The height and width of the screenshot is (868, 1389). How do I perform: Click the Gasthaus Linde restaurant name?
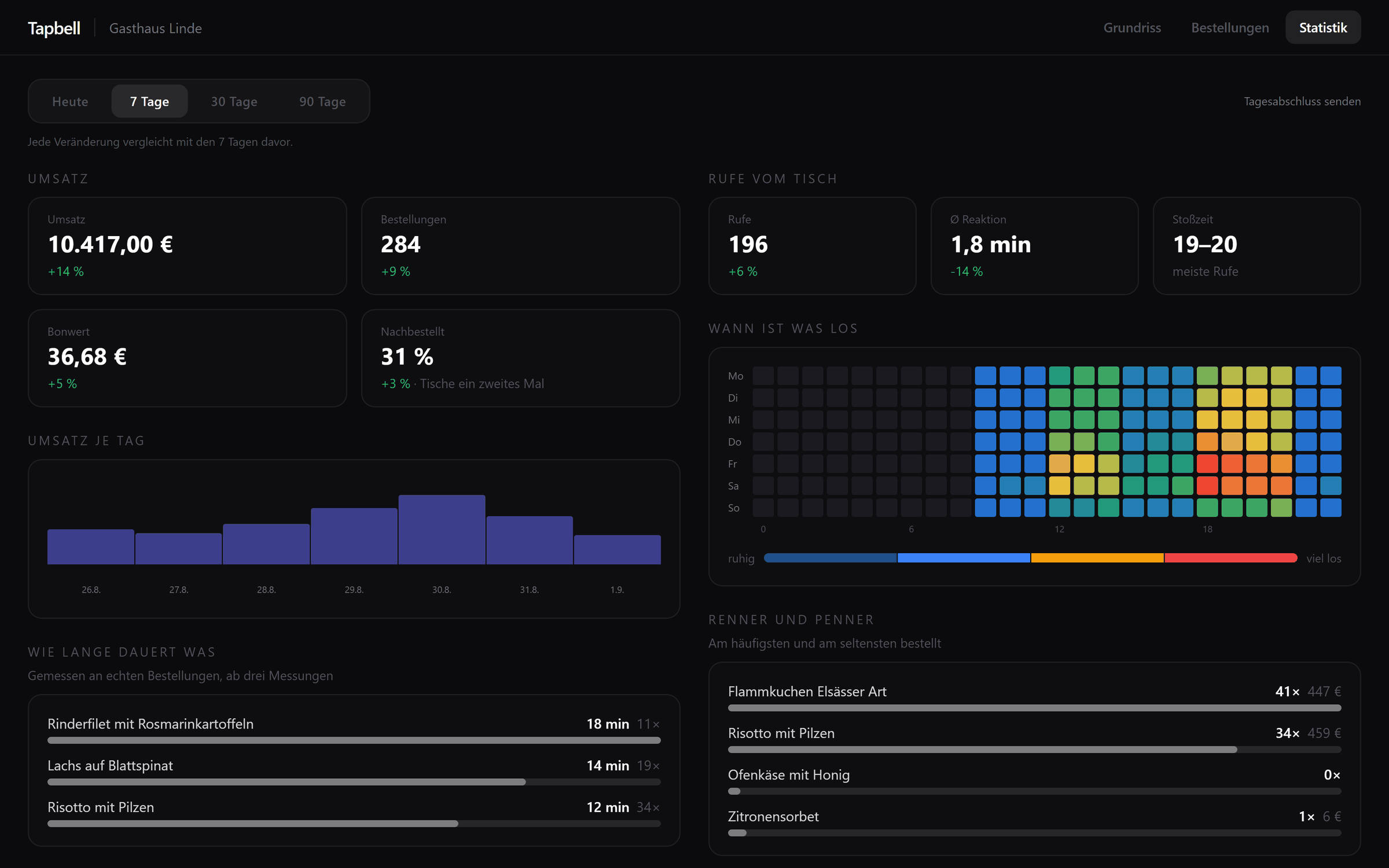point(156,28)
